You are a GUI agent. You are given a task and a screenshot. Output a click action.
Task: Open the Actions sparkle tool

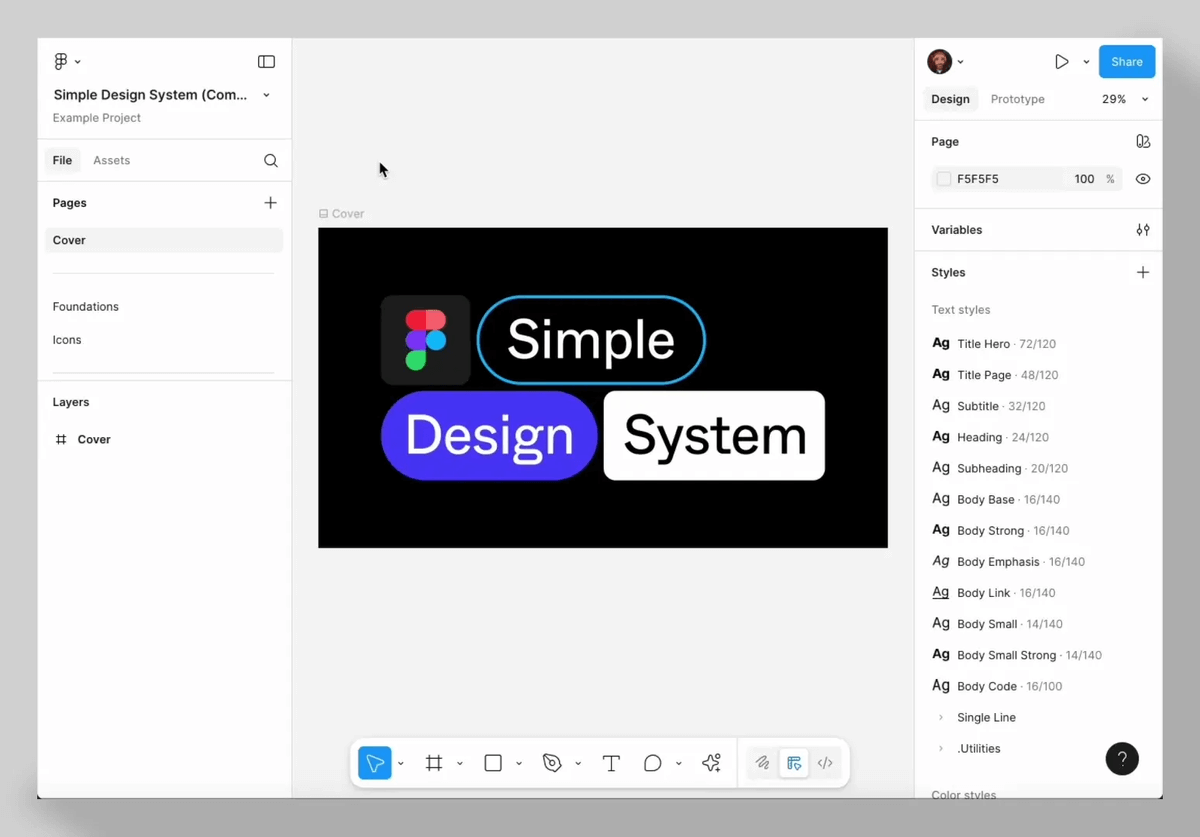coord(711,763)
